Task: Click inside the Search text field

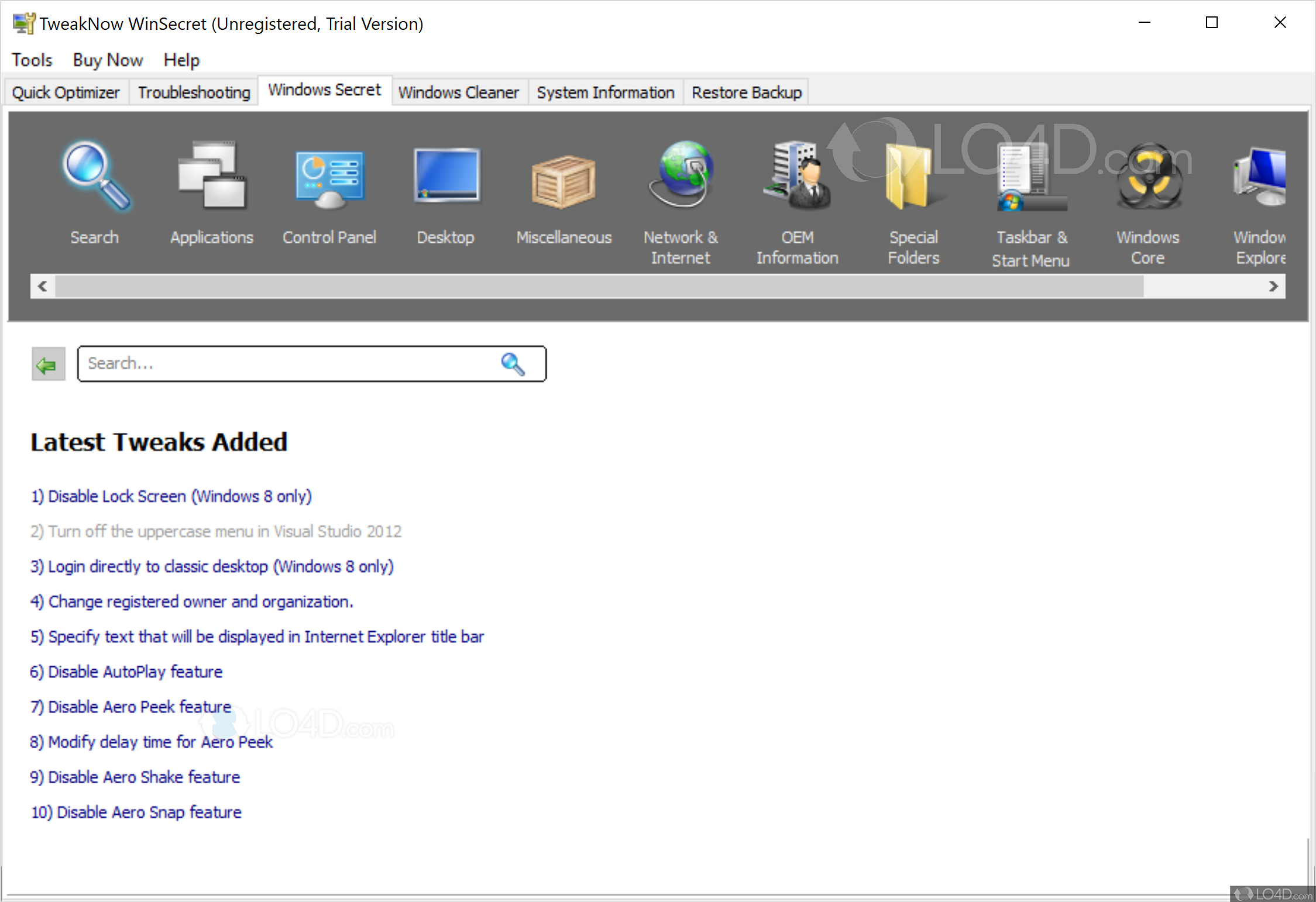Action: (287, 364)
